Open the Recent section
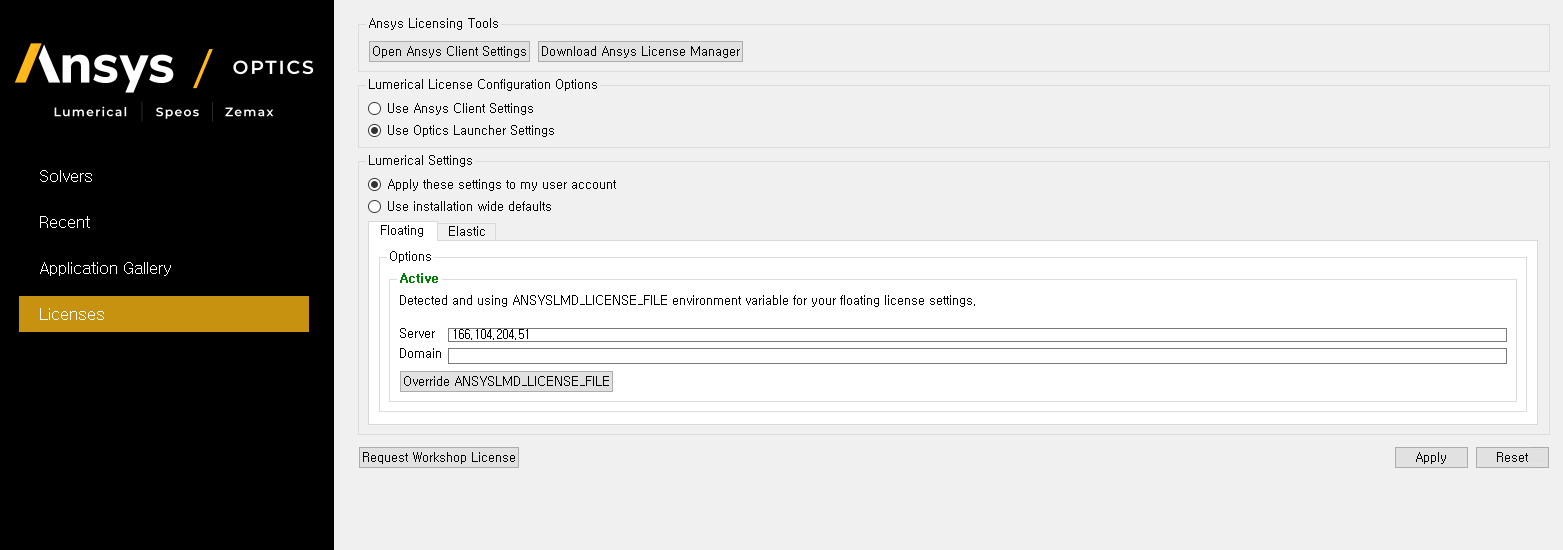Screen dimensions: 1563x550 point(65,222)
